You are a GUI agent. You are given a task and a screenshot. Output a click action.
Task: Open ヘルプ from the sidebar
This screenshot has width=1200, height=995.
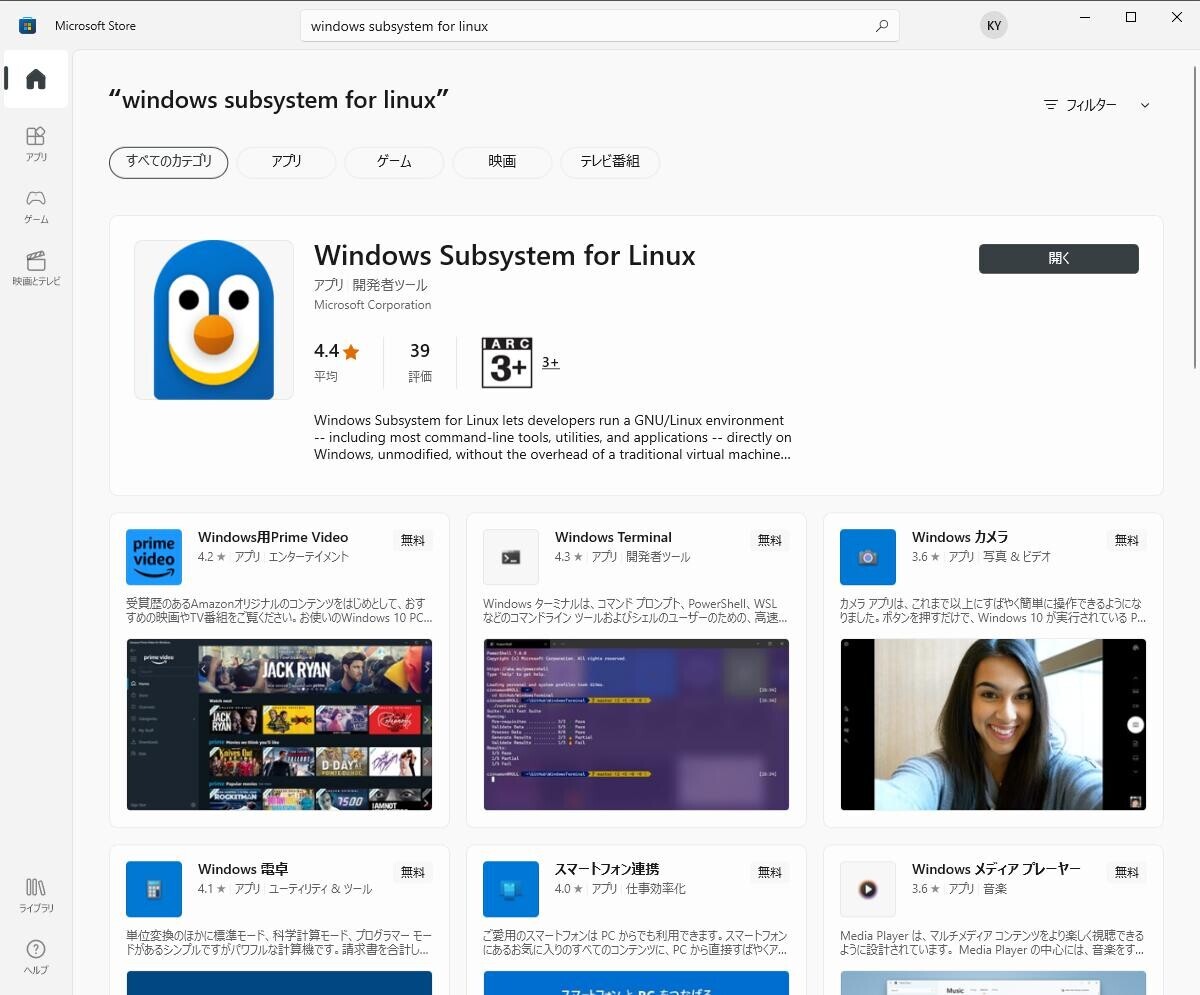click(35, 955)
